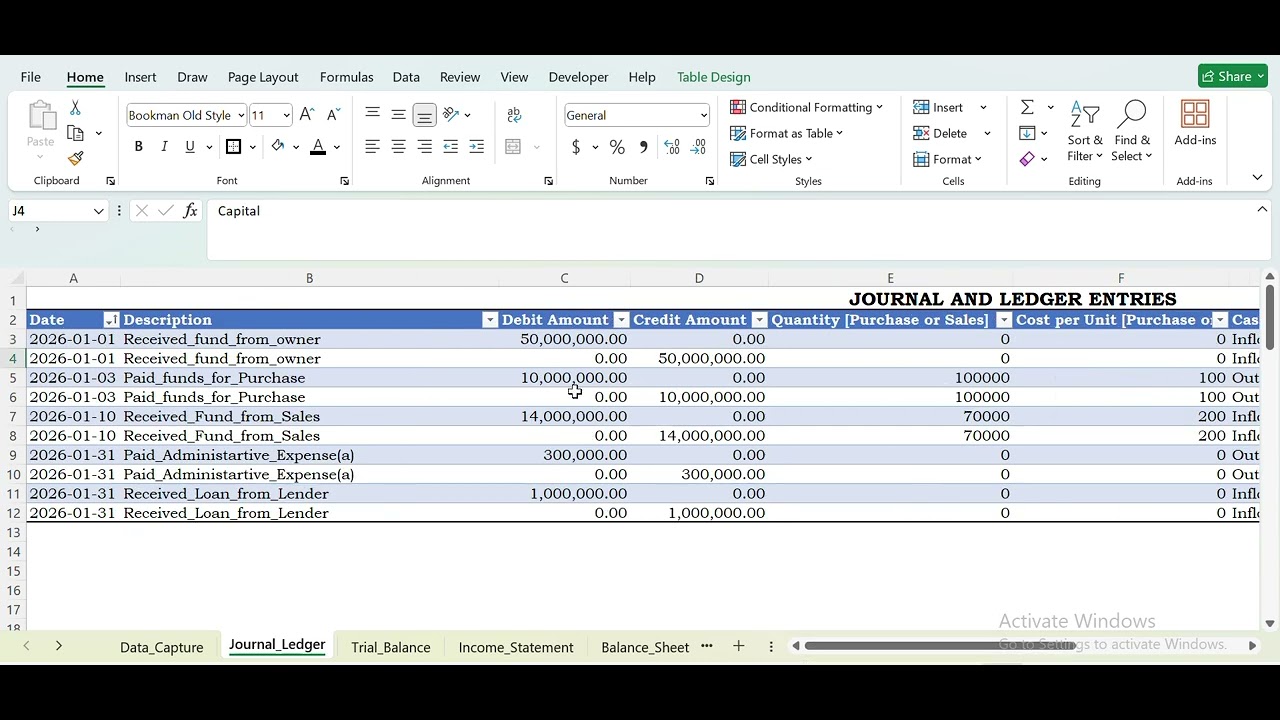Open the font name dropdown

click(x=240, y=115)
